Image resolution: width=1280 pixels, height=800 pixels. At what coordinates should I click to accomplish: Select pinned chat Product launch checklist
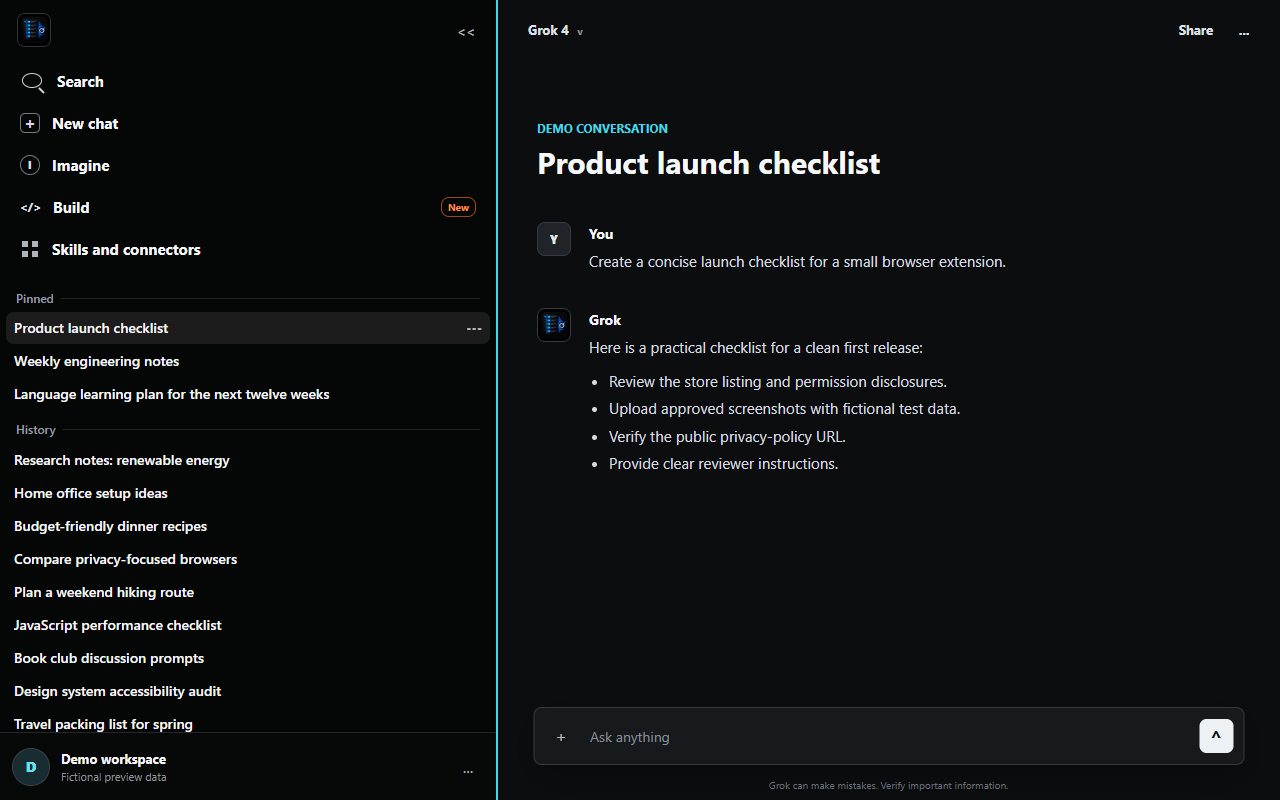click(248, 328)
